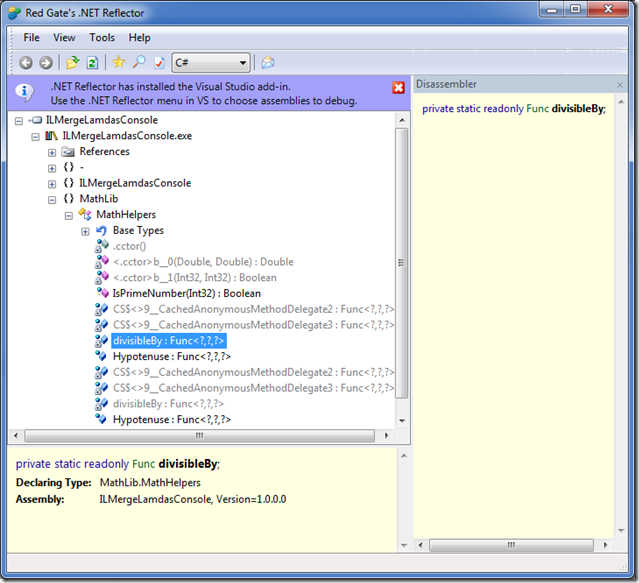Select the MathLib namespace
This screenshot has height=583, width=639.
[x=99, y=199]
